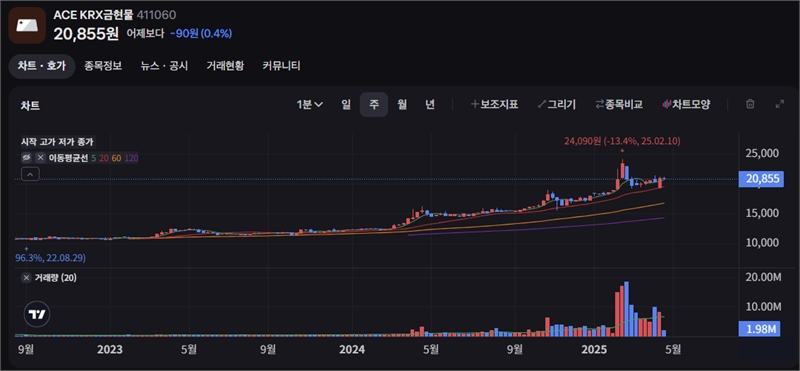This screenshot has height=371, width=800.
Task: Collapse the indicator legend chevron
Action: coord(30,175)
